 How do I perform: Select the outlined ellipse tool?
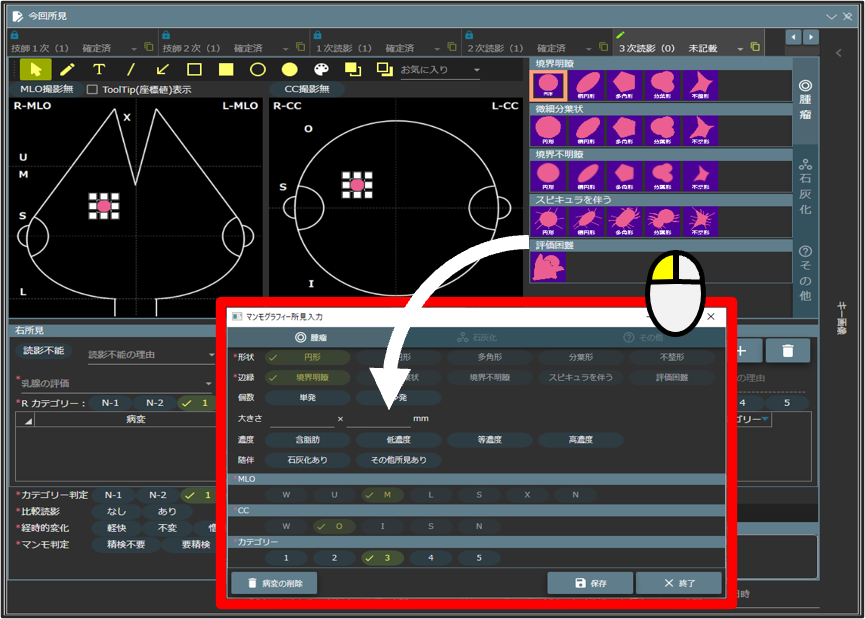[258, 70]
